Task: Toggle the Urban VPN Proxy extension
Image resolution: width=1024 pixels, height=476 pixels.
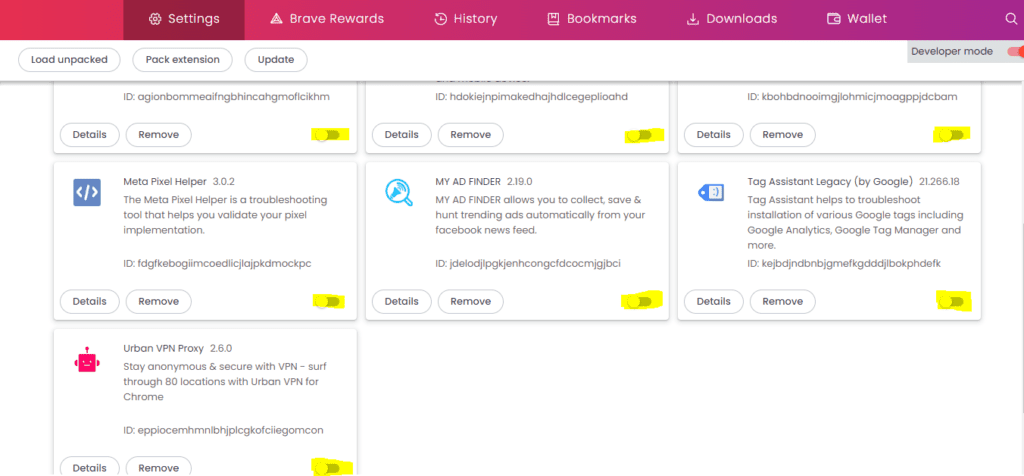Action: point(328,468)
